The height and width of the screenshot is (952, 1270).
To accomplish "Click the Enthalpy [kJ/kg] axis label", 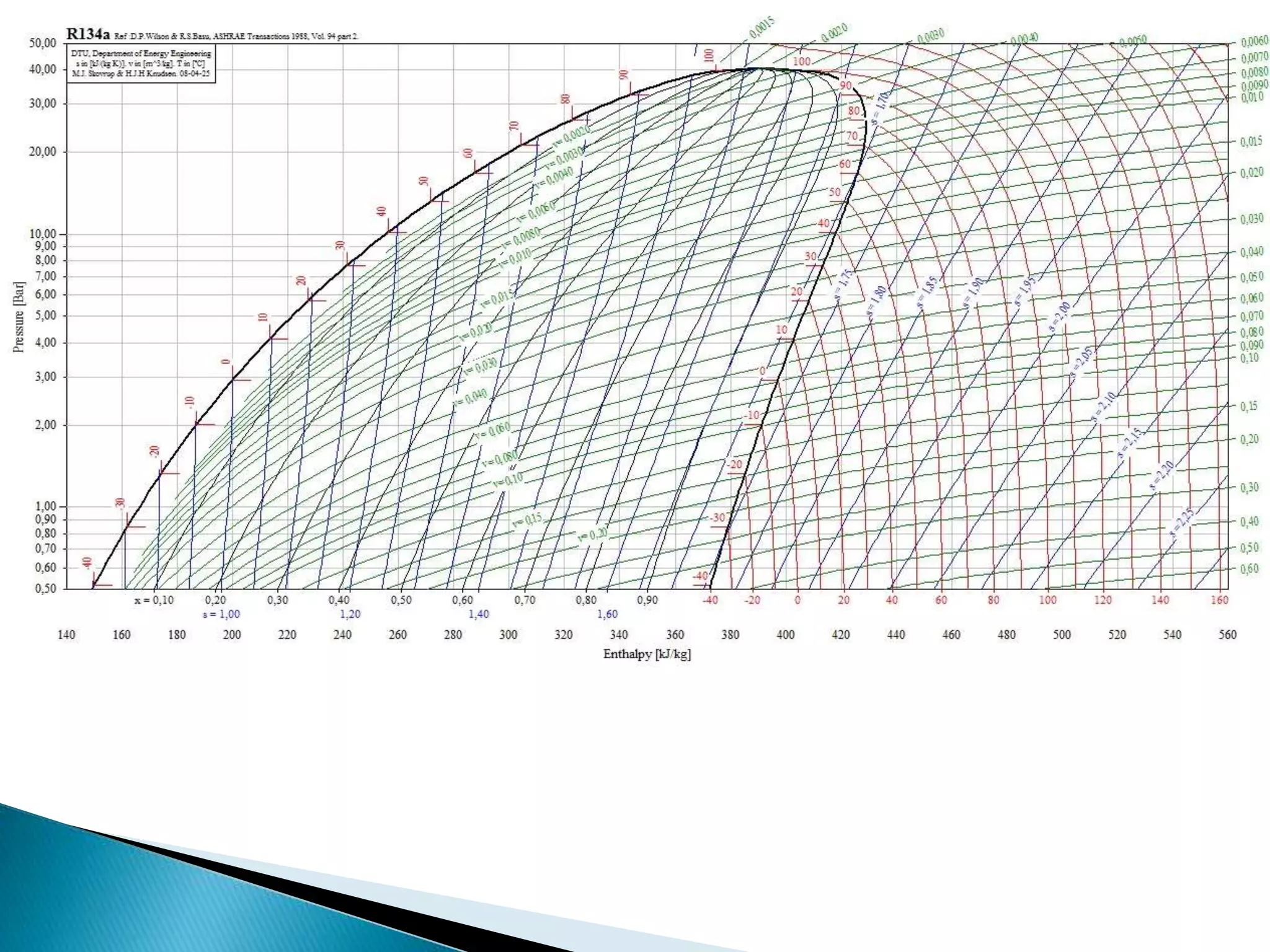I will [x=647, y=654].
